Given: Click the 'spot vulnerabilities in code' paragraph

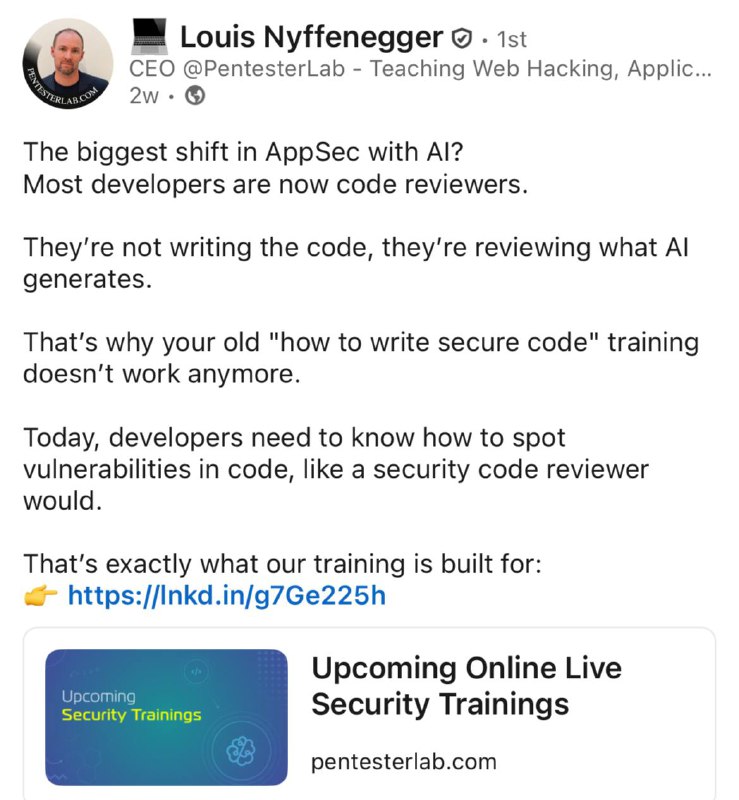Looking at the screenshot, I should pos(336,469).
